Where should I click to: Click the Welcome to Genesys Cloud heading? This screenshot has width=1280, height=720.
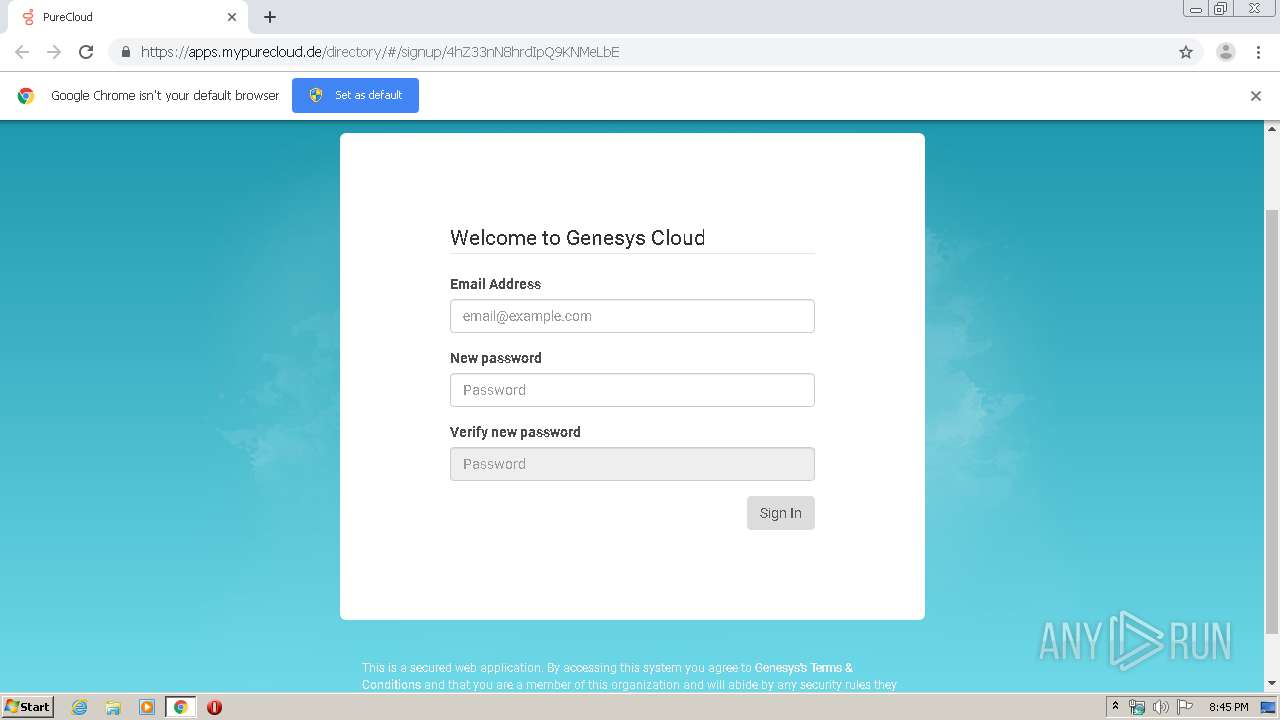tap(578, 238)
